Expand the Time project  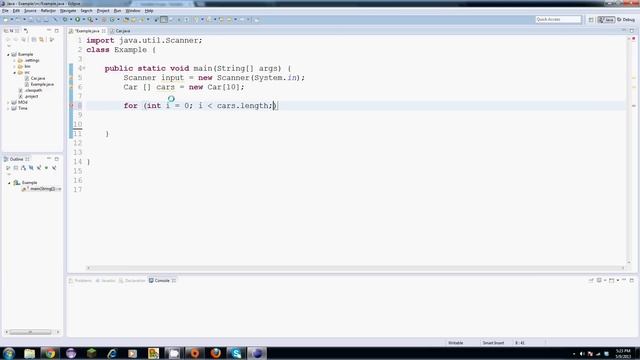(x=8, y=108)
